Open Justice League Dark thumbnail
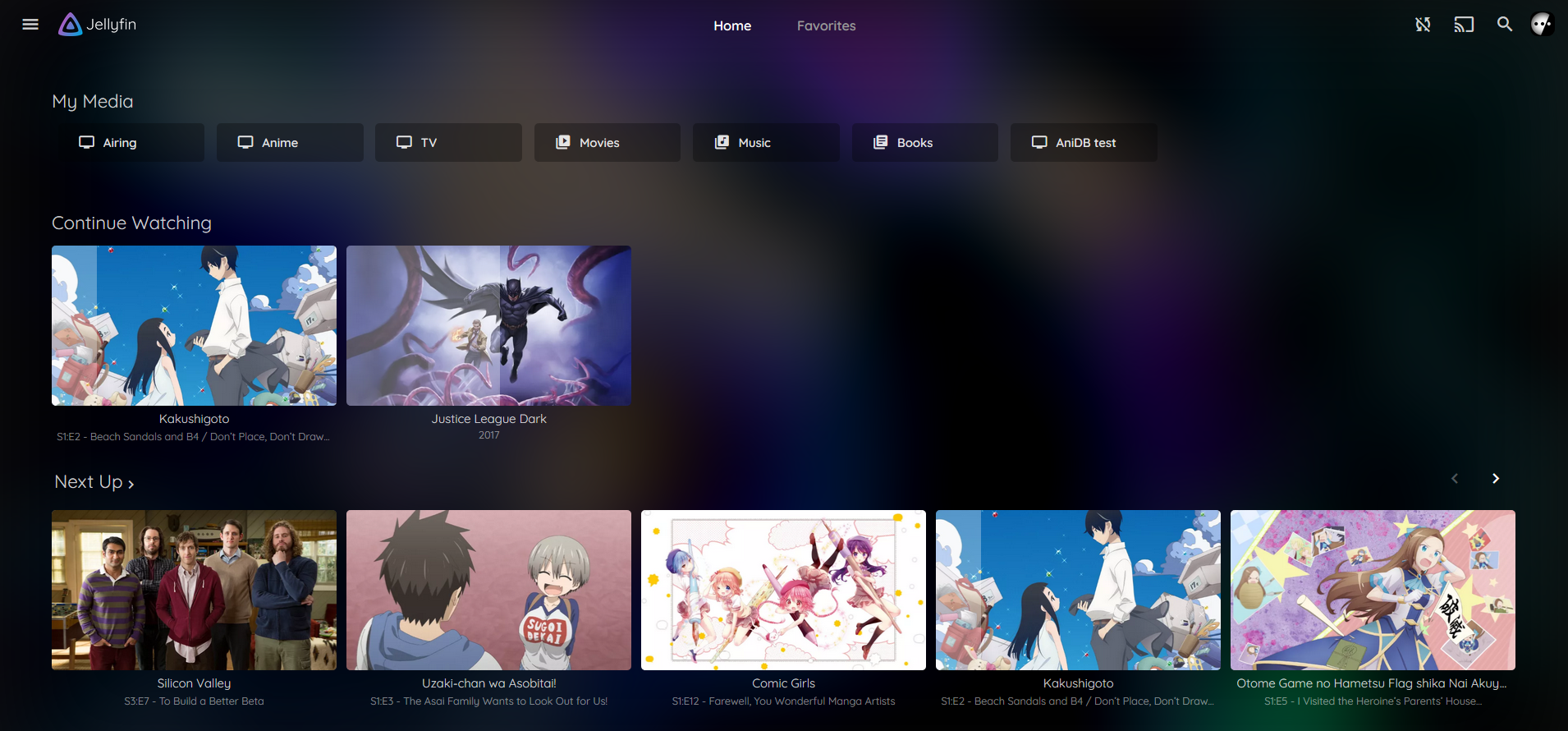1568x731 pixels. pyautogui.click(x=488, y=325)
